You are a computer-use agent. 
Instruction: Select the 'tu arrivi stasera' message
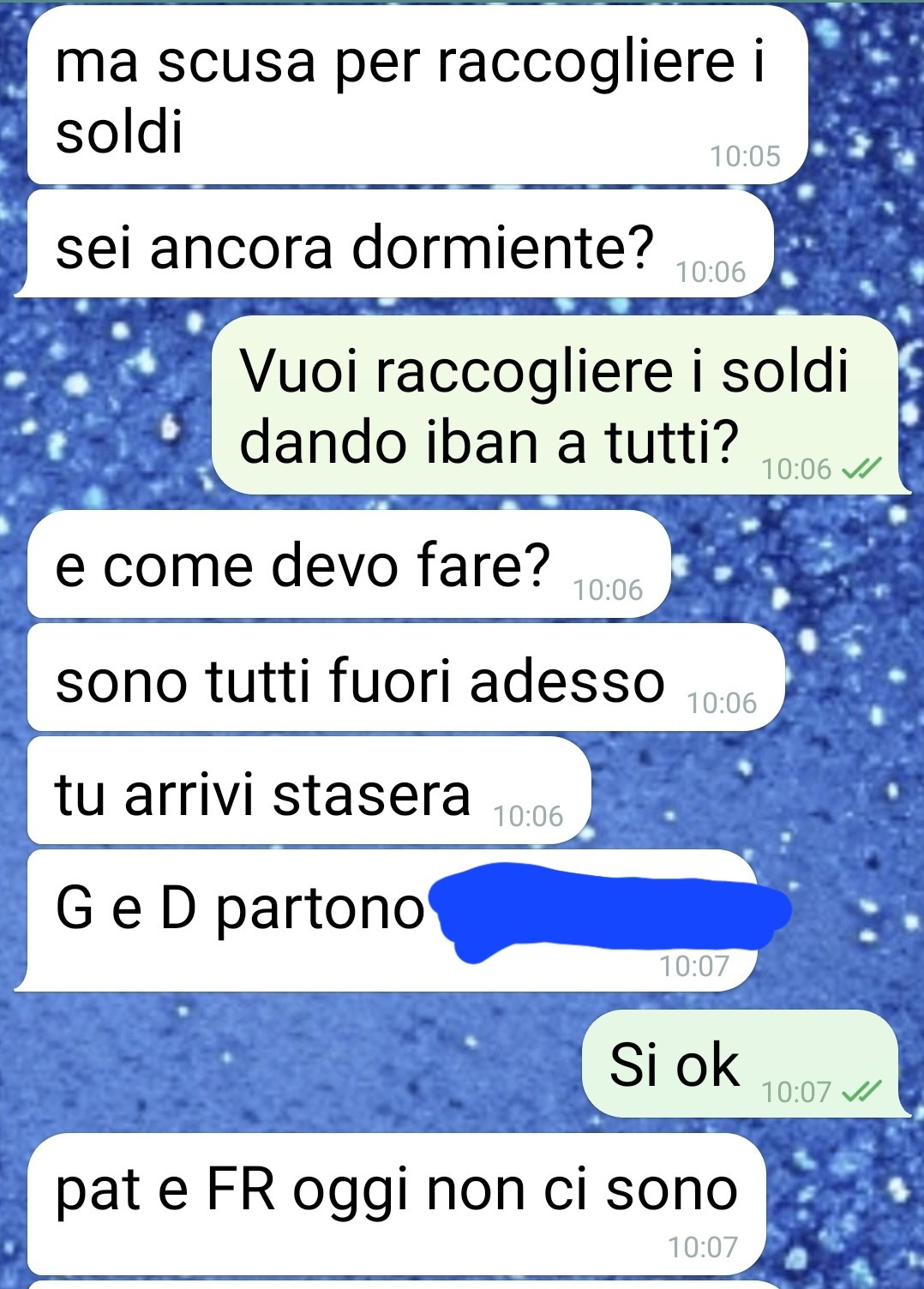pyautogui.click(x=309, y=791)
